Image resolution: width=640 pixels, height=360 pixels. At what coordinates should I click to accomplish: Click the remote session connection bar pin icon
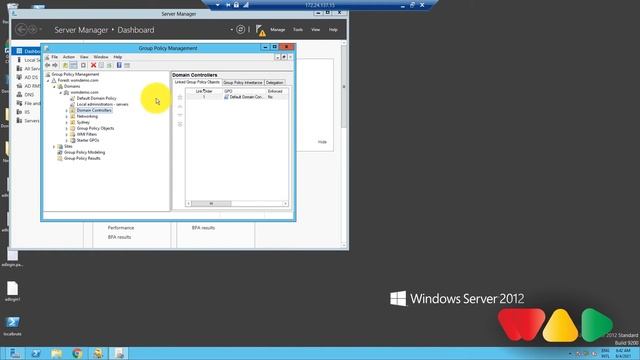228,5
